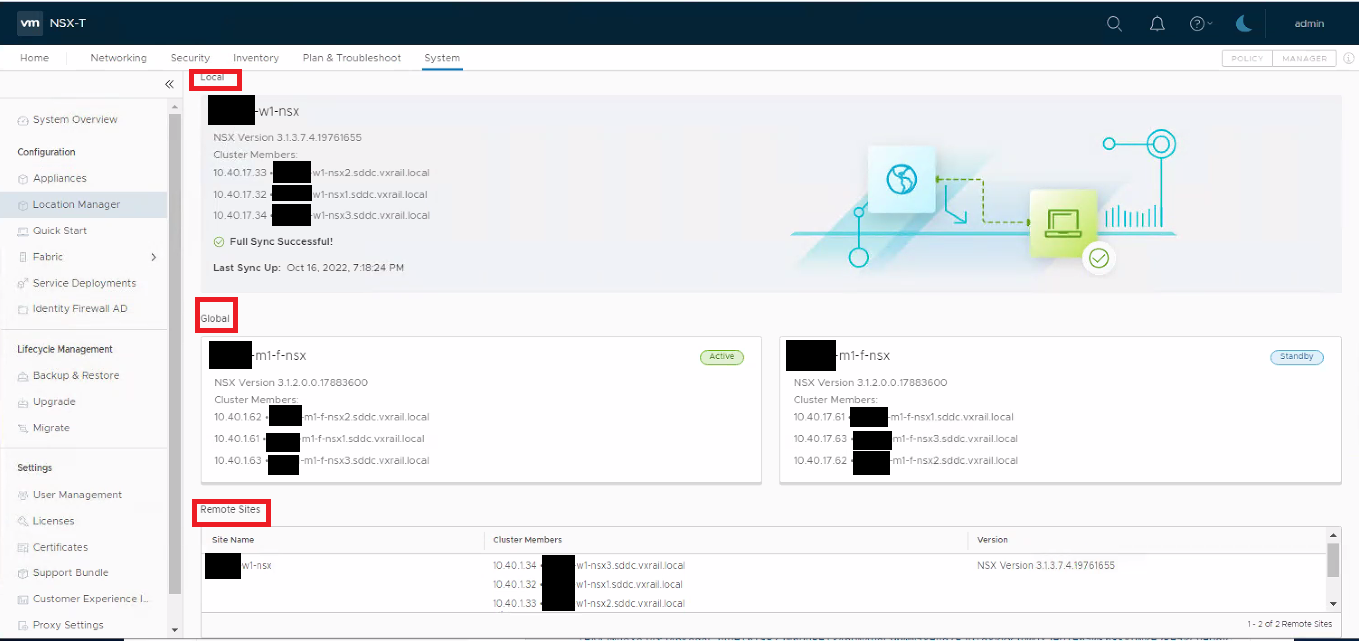The width and height of the screenshot is (1359, 641).
Task: Click the Backup & Restore icon
Action: pyautogui.click(x=23, y=376)
